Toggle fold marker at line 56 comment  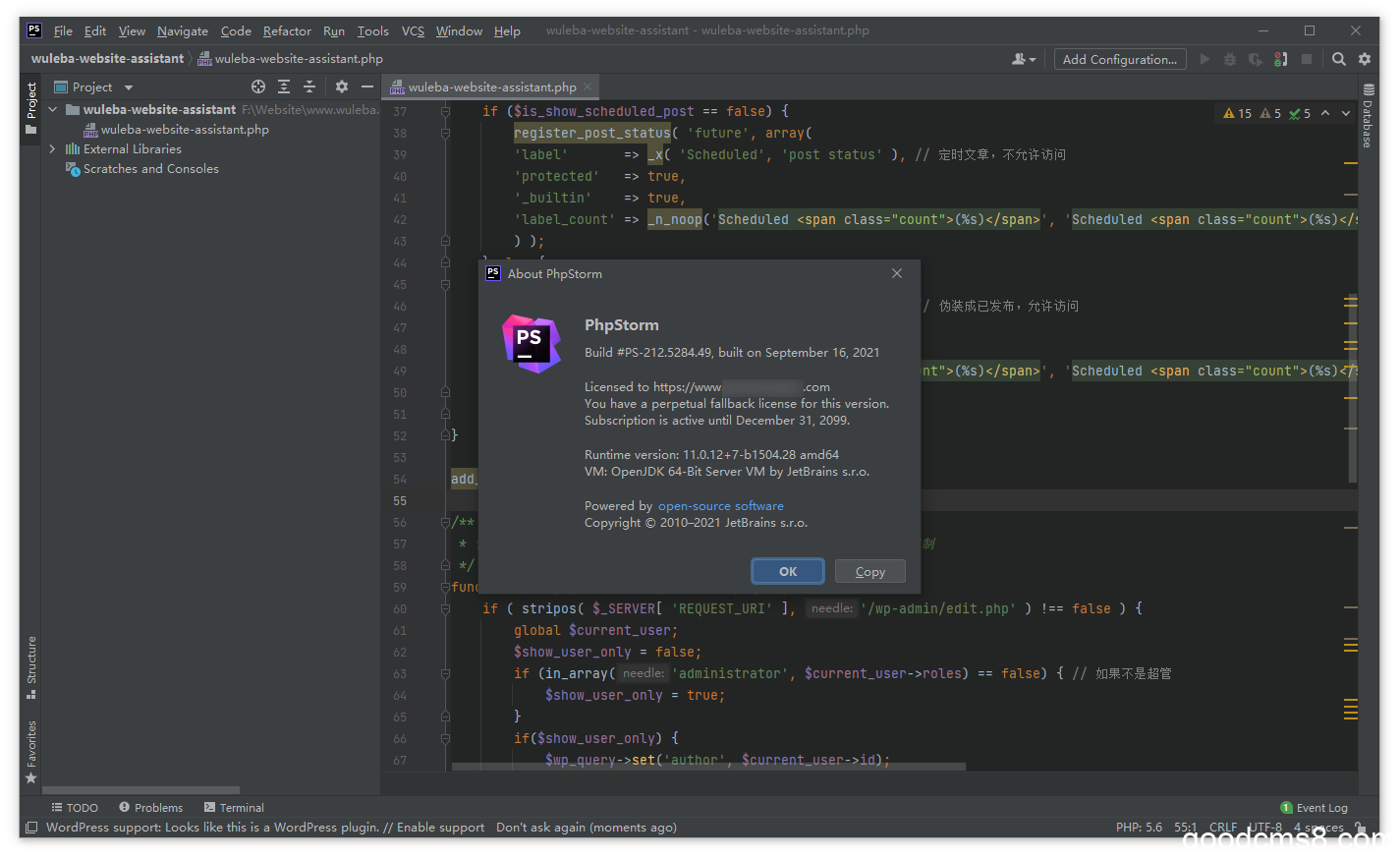(x=445, y=522)
